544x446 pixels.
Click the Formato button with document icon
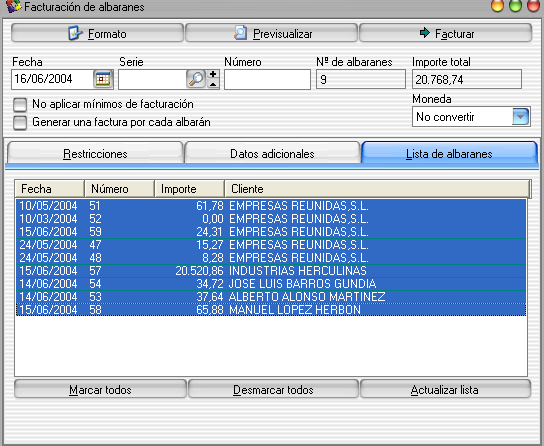point(97,33)
